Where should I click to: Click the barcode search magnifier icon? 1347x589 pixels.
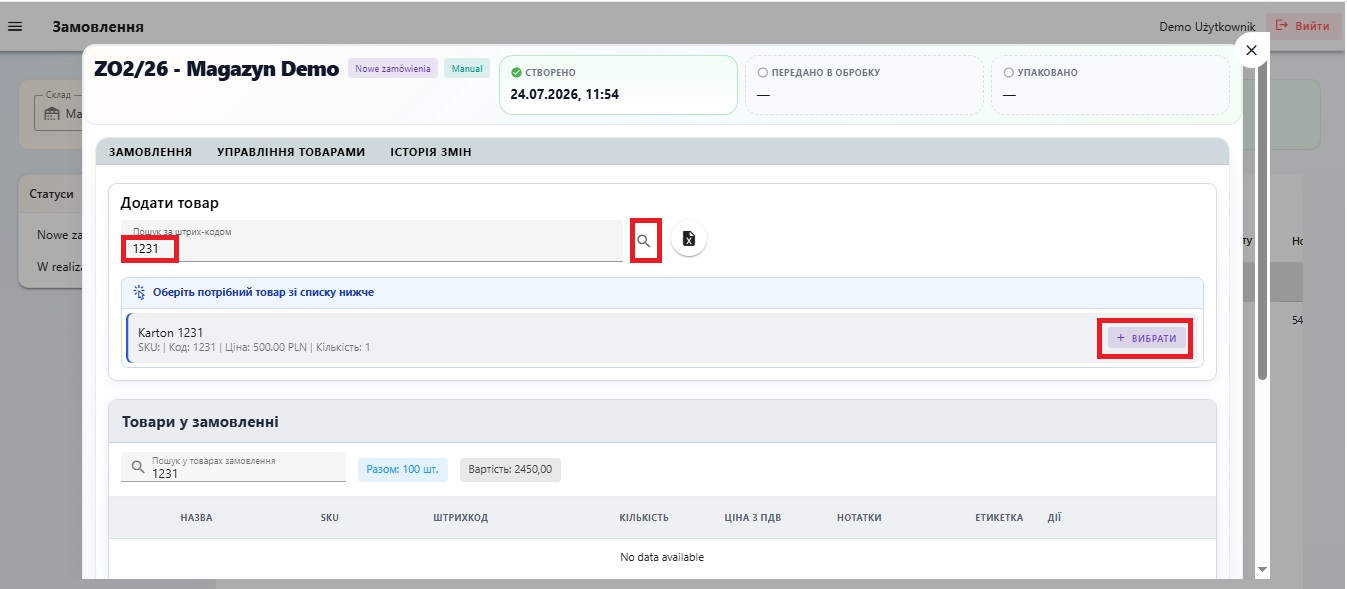pos(644,241)
